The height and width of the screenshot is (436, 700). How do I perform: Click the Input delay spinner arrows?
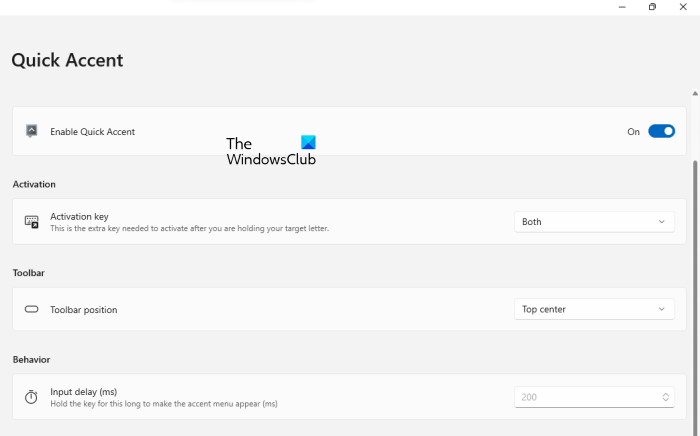pos(666,397)
